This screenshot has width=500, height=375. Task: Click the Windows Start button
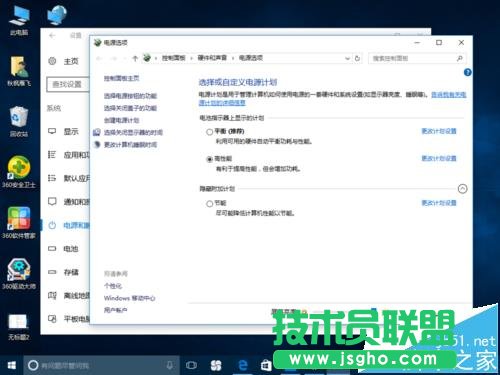(x=12, y=366)
